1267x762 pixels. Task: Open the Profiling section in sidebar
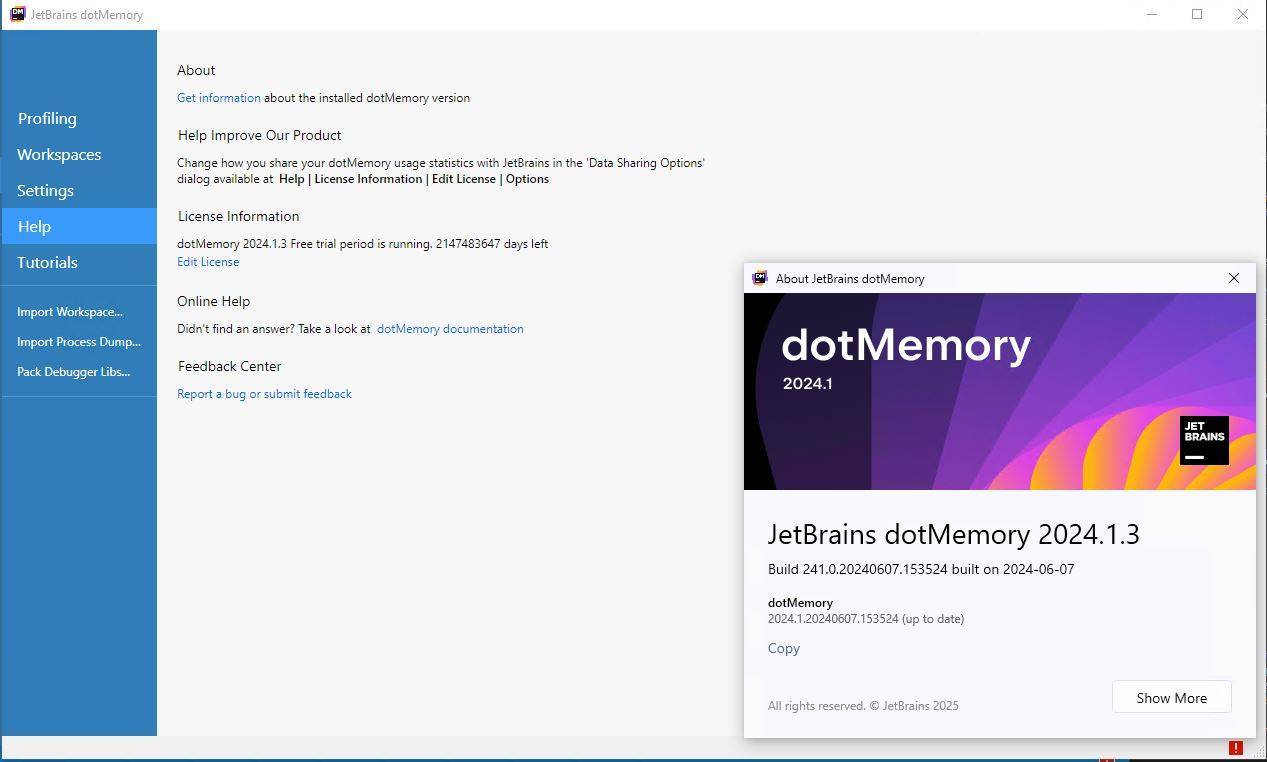[x=79, y=118]
